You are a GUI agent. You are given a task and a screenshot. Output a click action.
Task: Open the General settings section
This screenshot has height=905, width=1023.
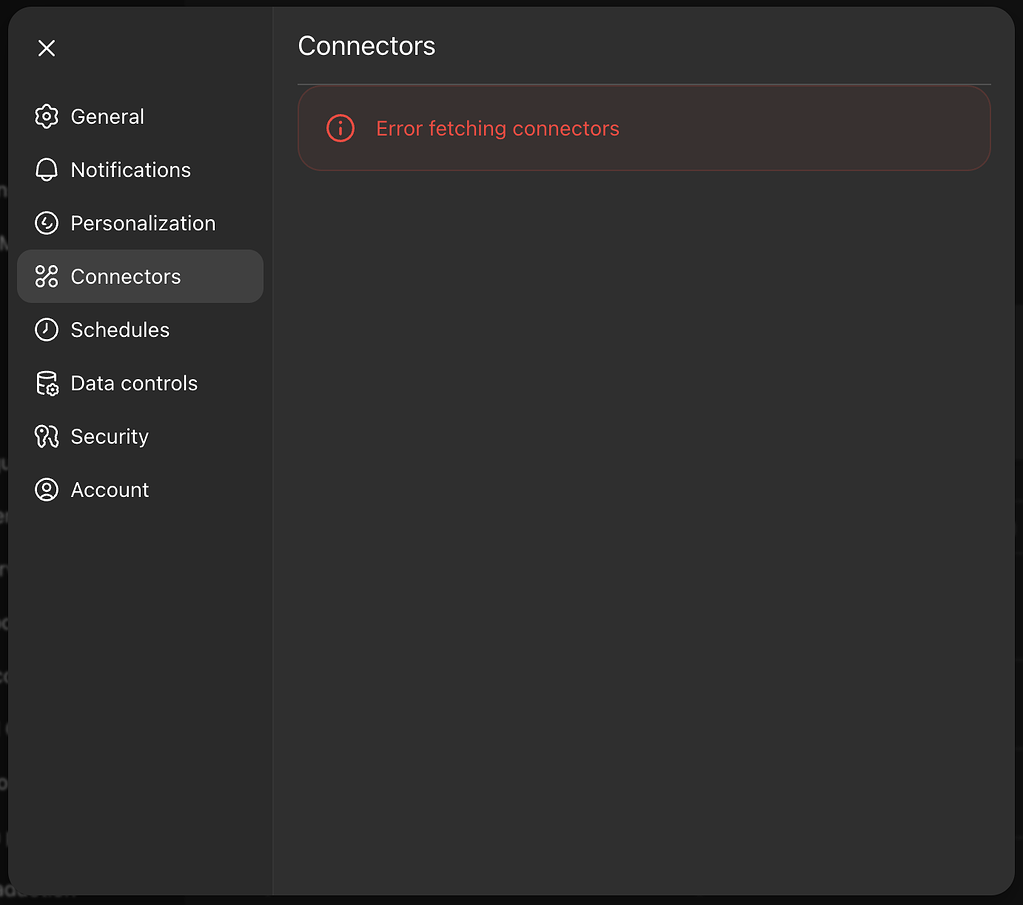[x=107, y=116]
